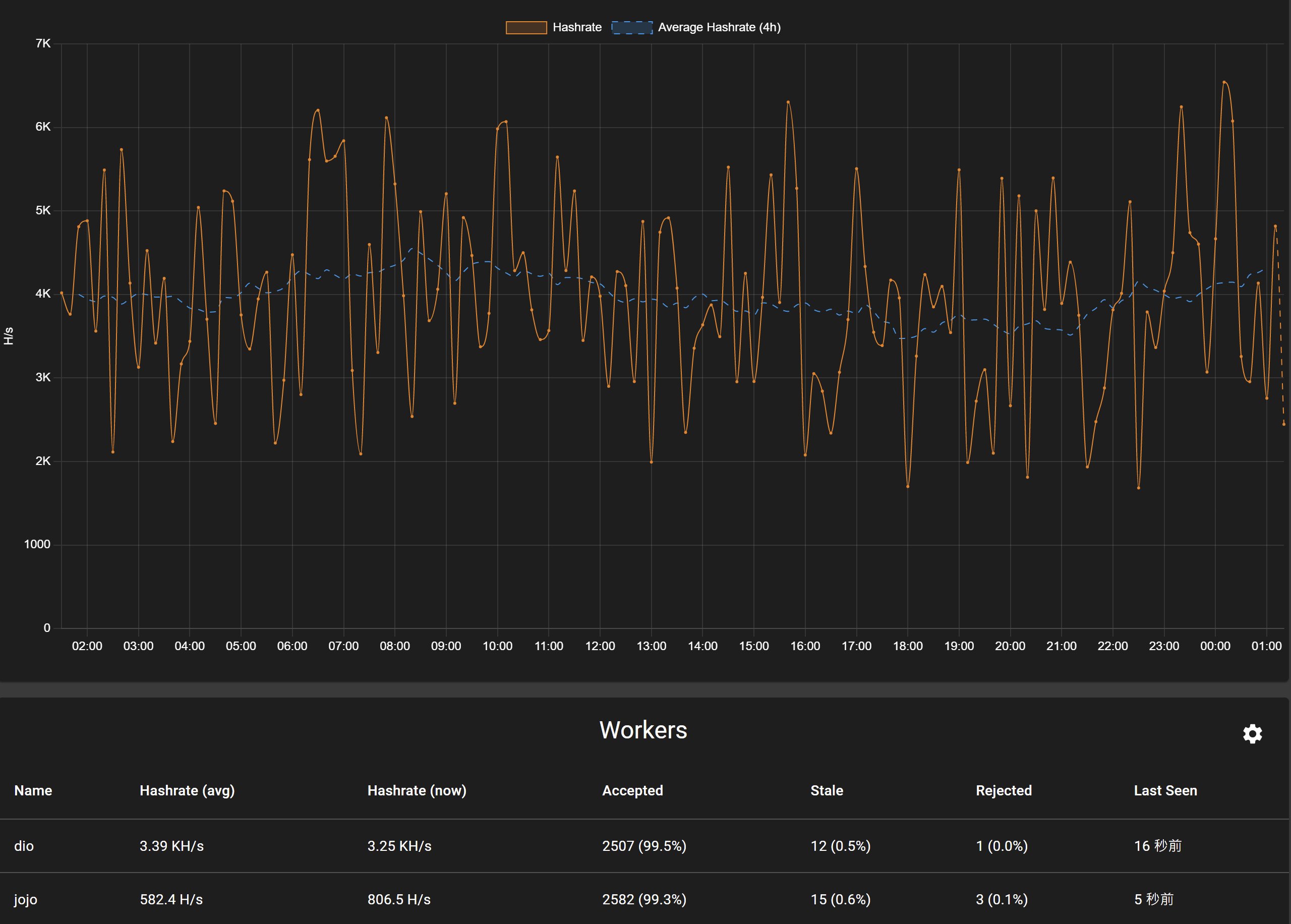Sort workers by Stale column header
Image resolution: width=1291 pixels, height=924 pixels.
[x=827, y=790]
